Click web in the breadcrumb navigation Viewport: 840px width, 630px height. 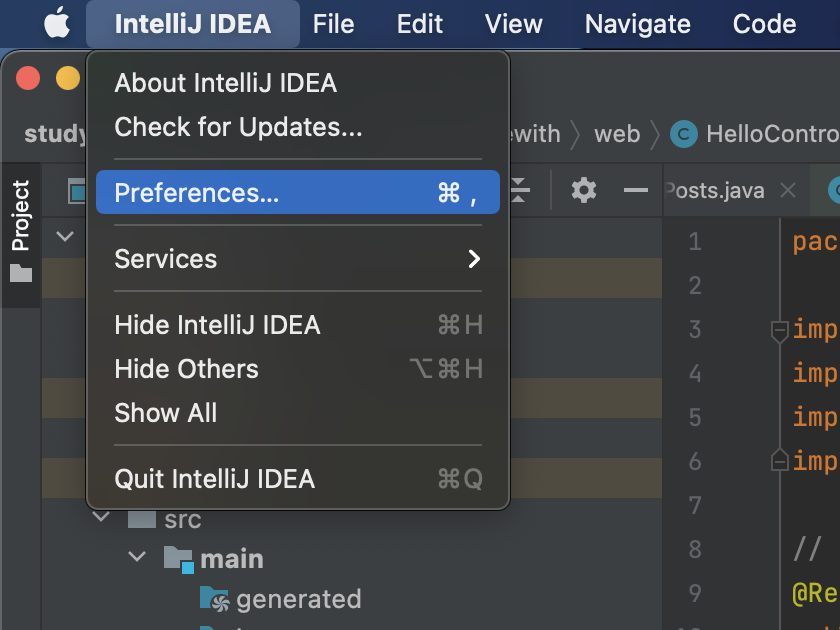click(x=617, y=133)
